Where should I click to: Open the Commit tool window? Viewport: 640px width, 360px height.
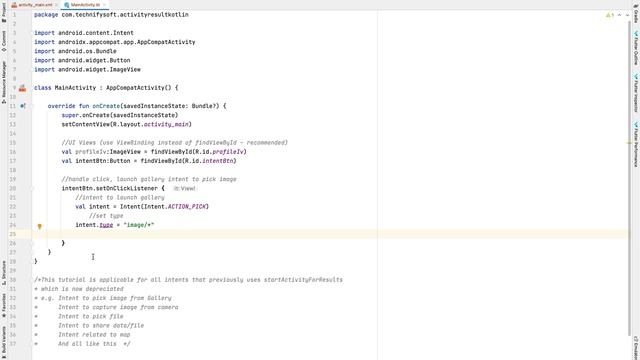pos(4,41)
